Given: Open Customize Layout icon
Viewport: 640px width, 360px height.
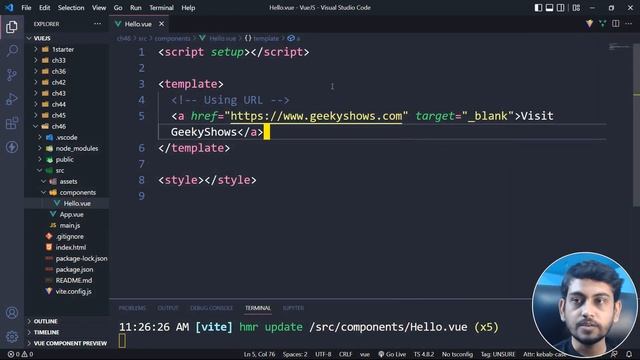Looking at the screenshot, I should pos(576,8).
